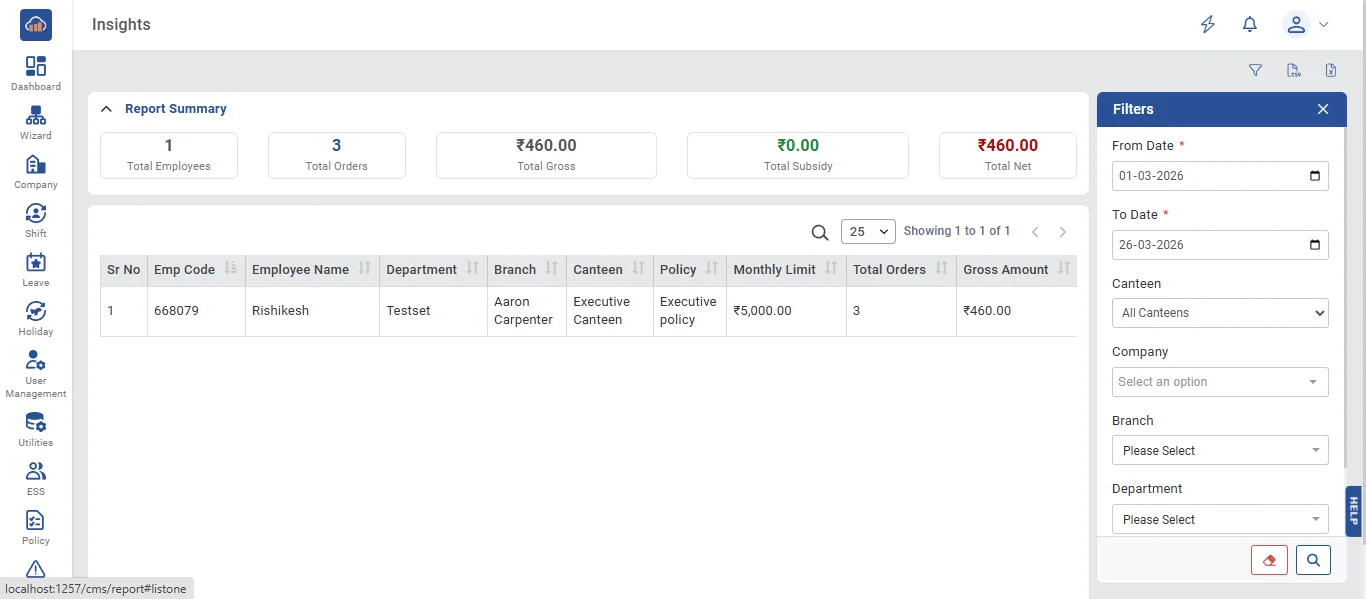Open the table search magnifier
Image resolution: width=1366 pixels, height=599 pixels.
click(820, 232)
